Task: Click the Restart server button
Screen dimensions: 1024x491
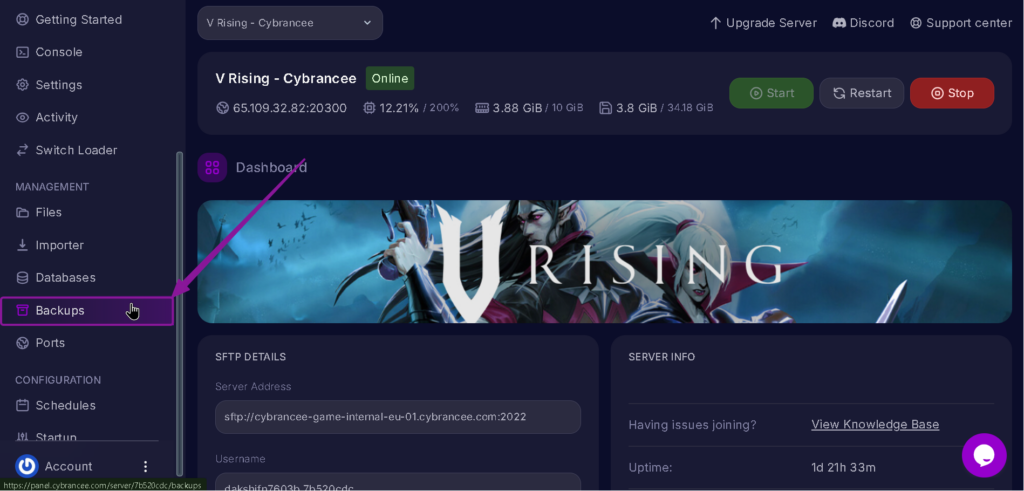Action: [x=861, y=93]
